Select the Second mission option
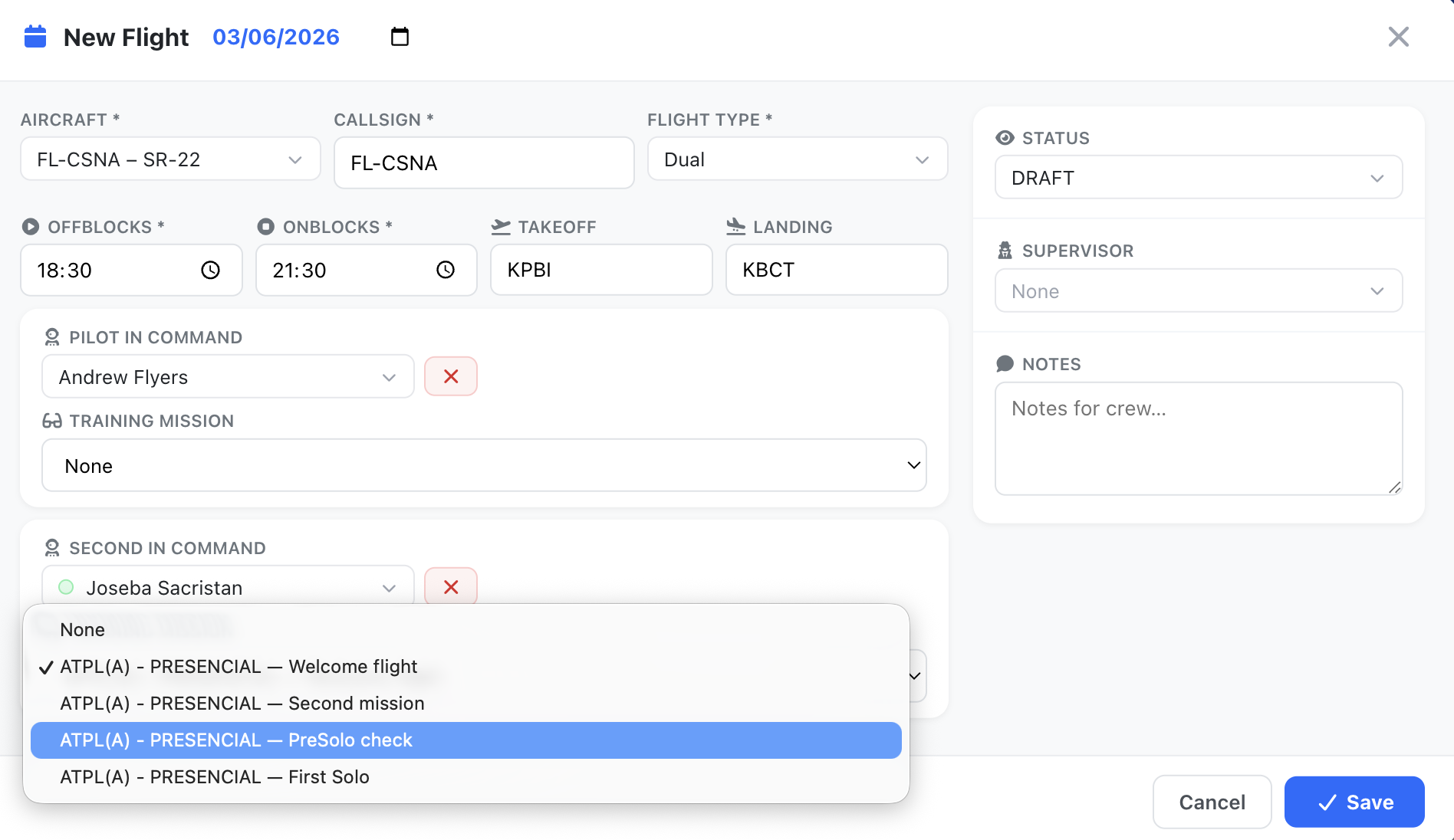Viewport: 1454px width, 840px height. click(x=466, y=704)
